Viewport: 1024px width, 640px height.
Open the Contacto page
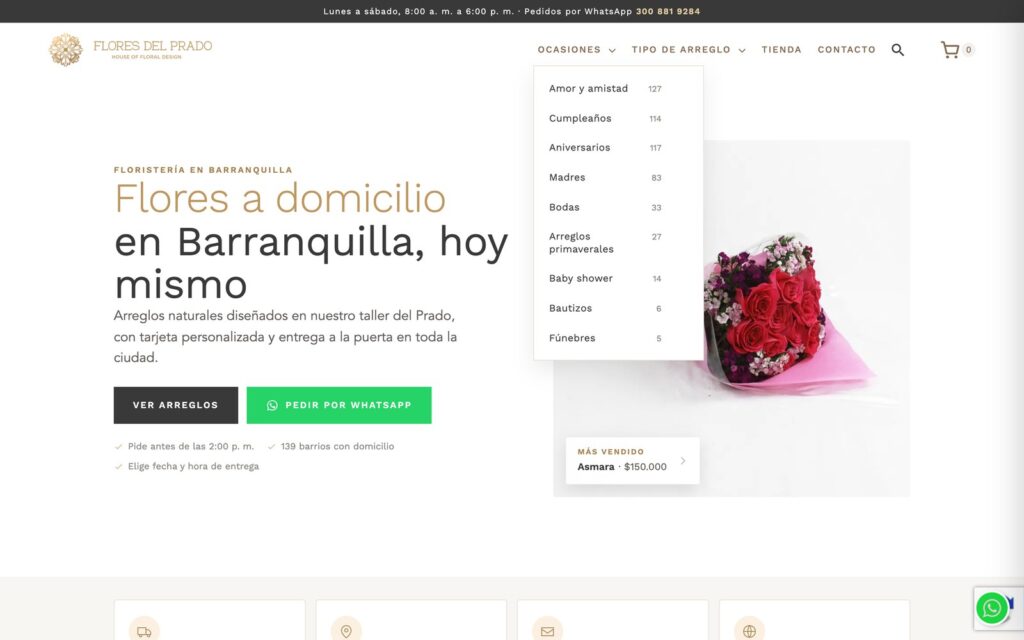click(x=846, y=50)
